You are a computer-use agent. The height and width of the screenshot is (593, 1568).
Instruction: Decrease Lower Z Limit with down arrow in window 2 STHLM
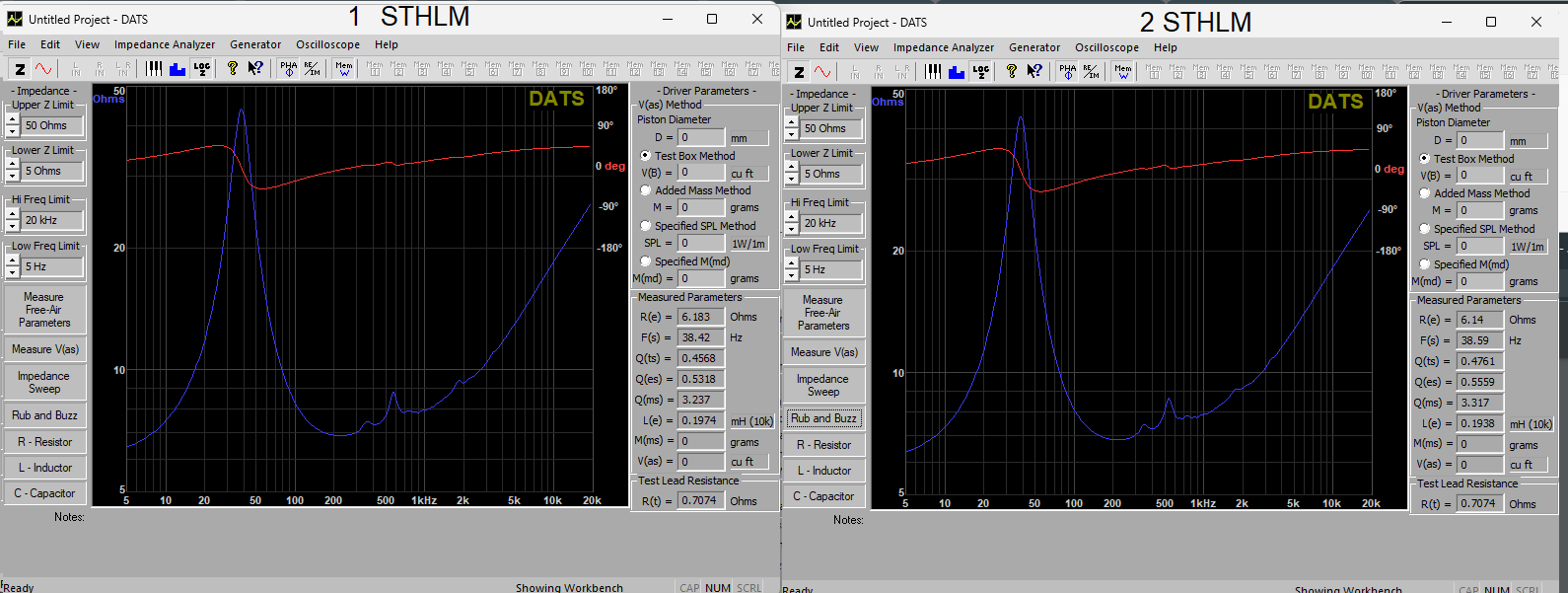click(x=792, y=180)
